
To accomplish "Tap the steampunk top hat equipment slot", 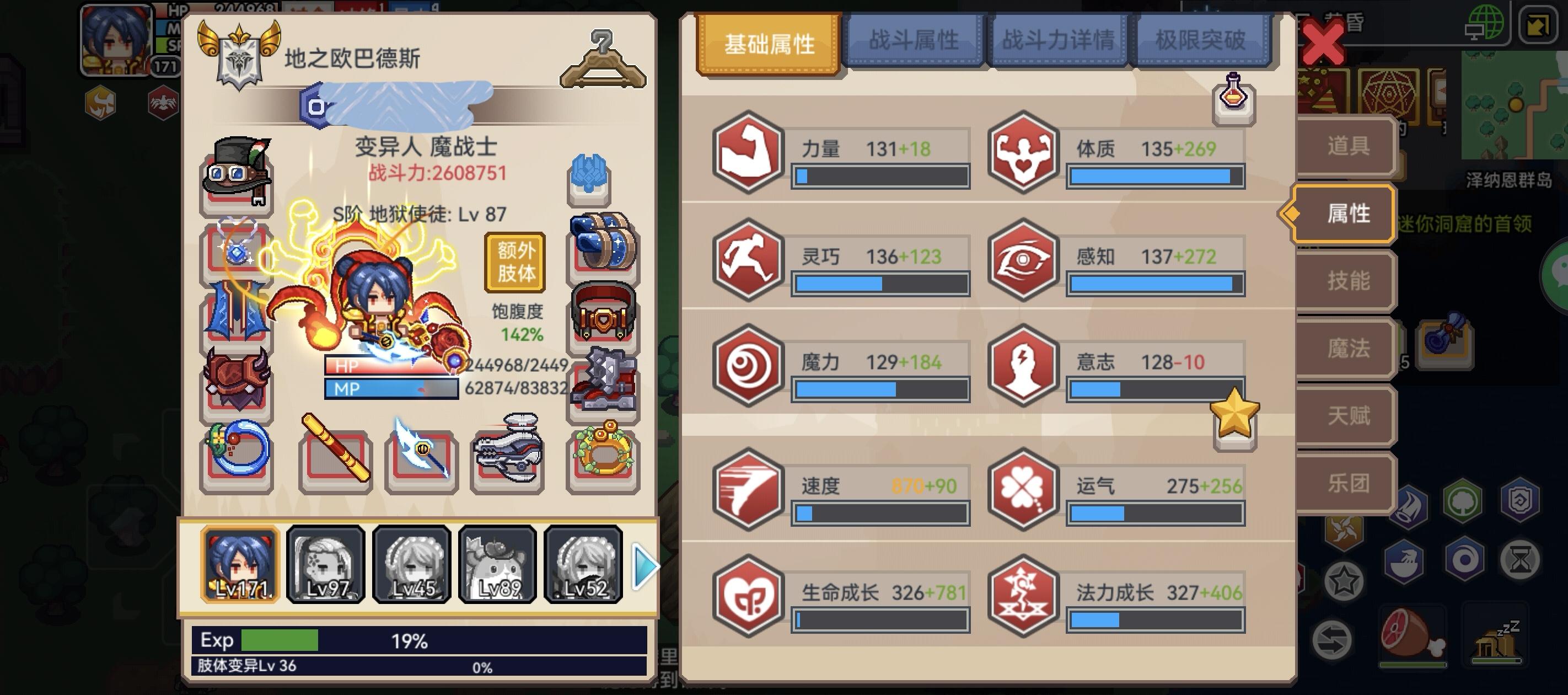I will coord(237,175).
